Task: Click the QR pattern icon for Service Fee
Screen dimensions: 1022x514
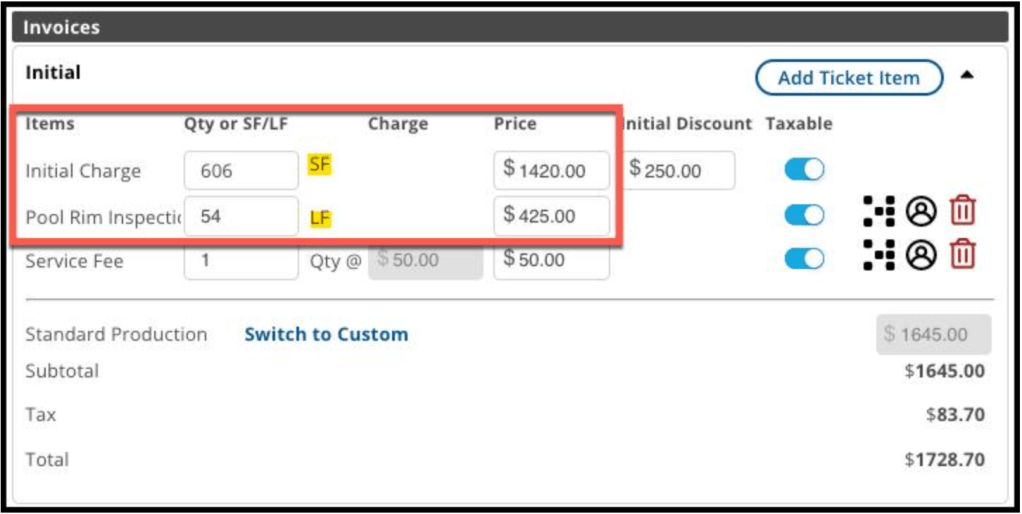Action: coord(877,256)
